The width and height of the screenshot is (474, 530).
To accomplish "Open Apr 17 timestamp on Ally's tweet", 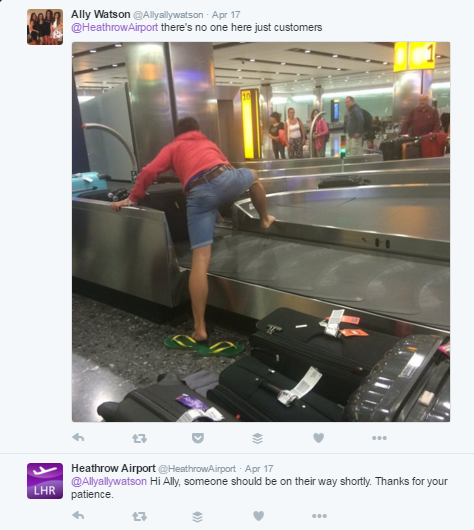I will [x=226, y=15].
